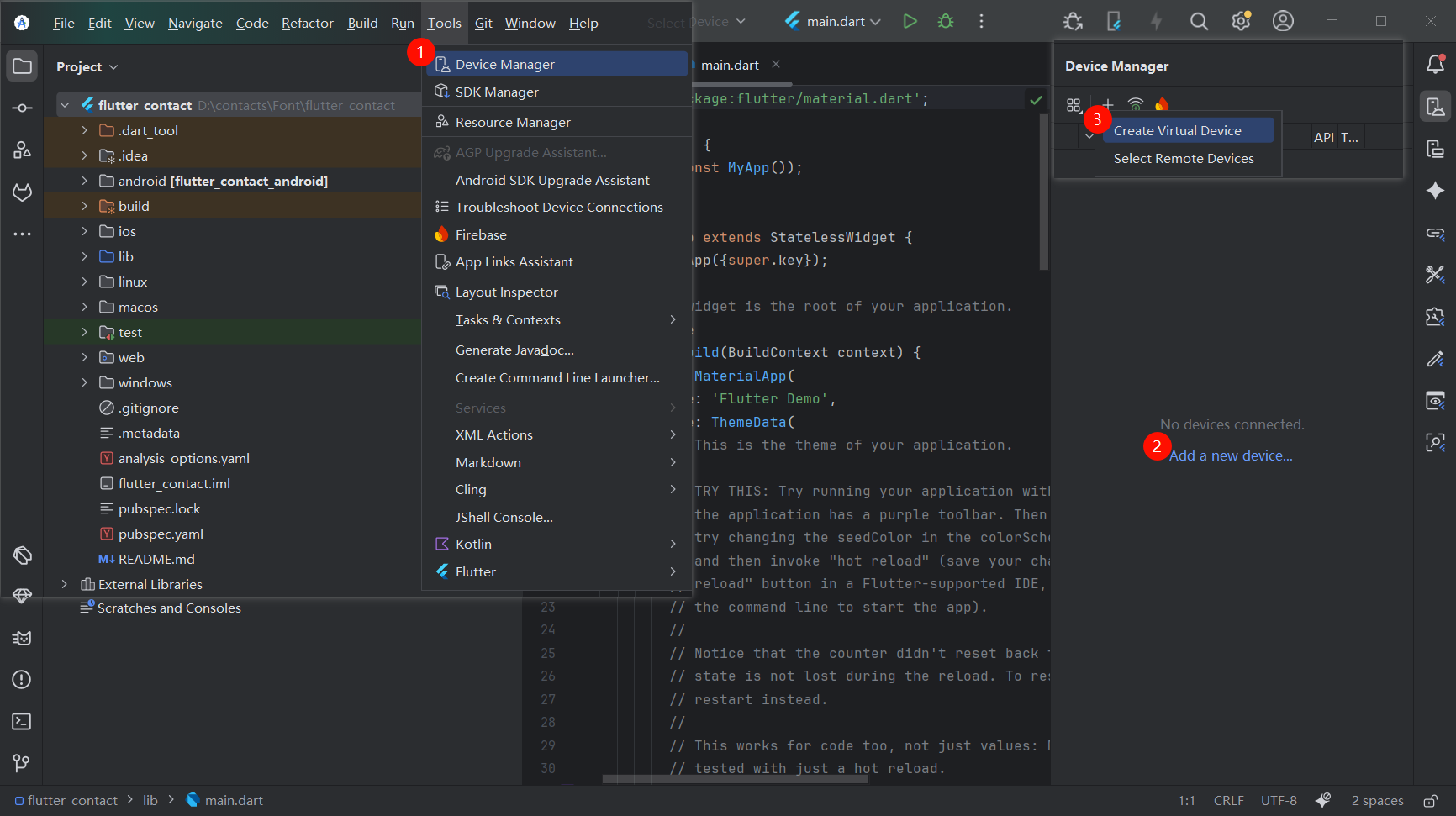Expand the External Libraries node
This screenshot has height=816, width=1456.
pos(65,584)
